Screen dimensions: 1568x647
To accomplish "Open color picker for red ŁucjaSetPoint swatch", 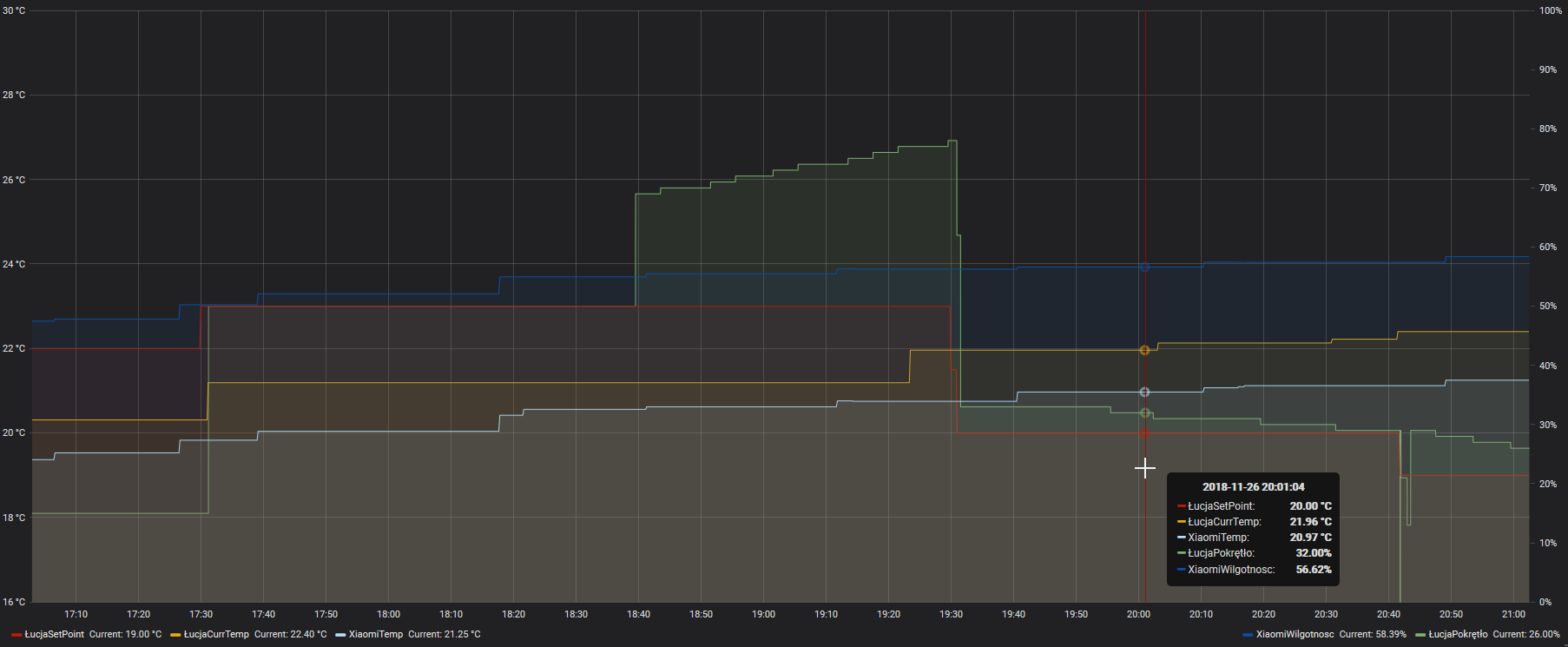I will [x=16, y=635].
